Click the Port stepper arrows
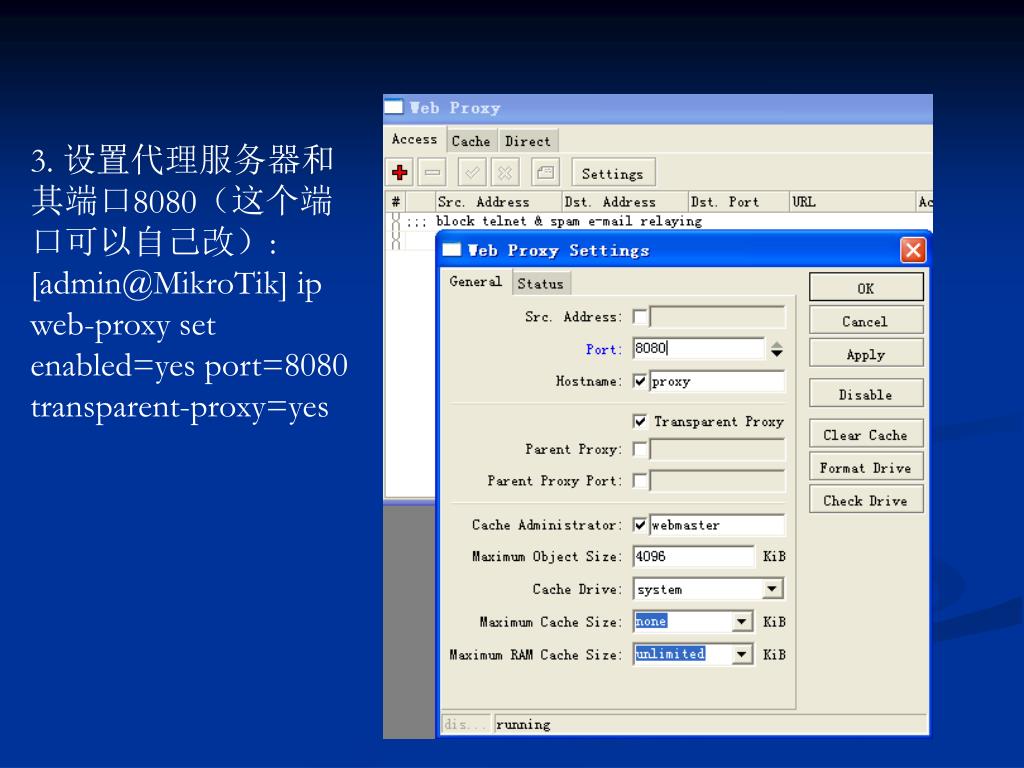 776,349
